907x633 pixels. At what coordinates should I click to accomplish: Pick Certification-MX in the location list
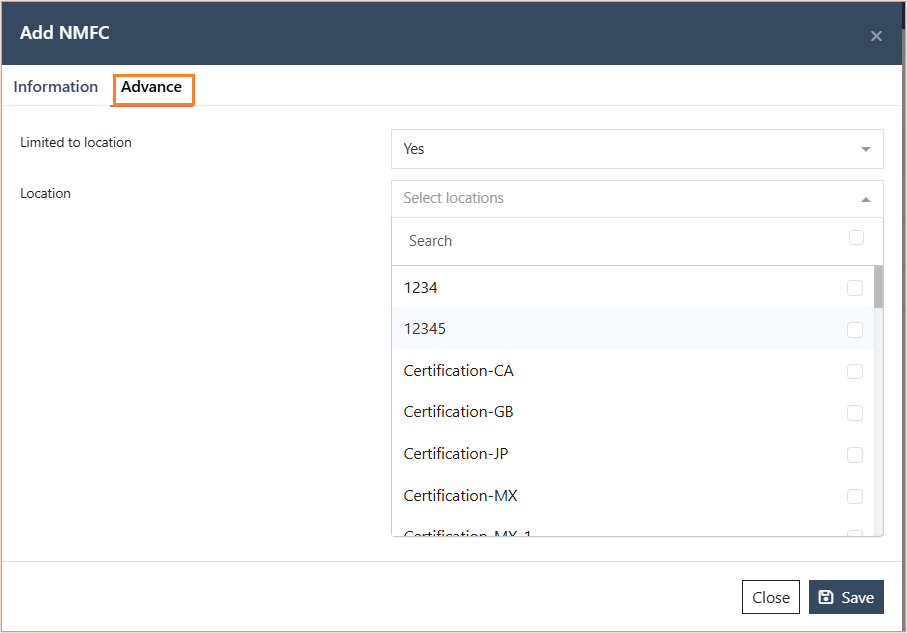(x=633, y=495)
